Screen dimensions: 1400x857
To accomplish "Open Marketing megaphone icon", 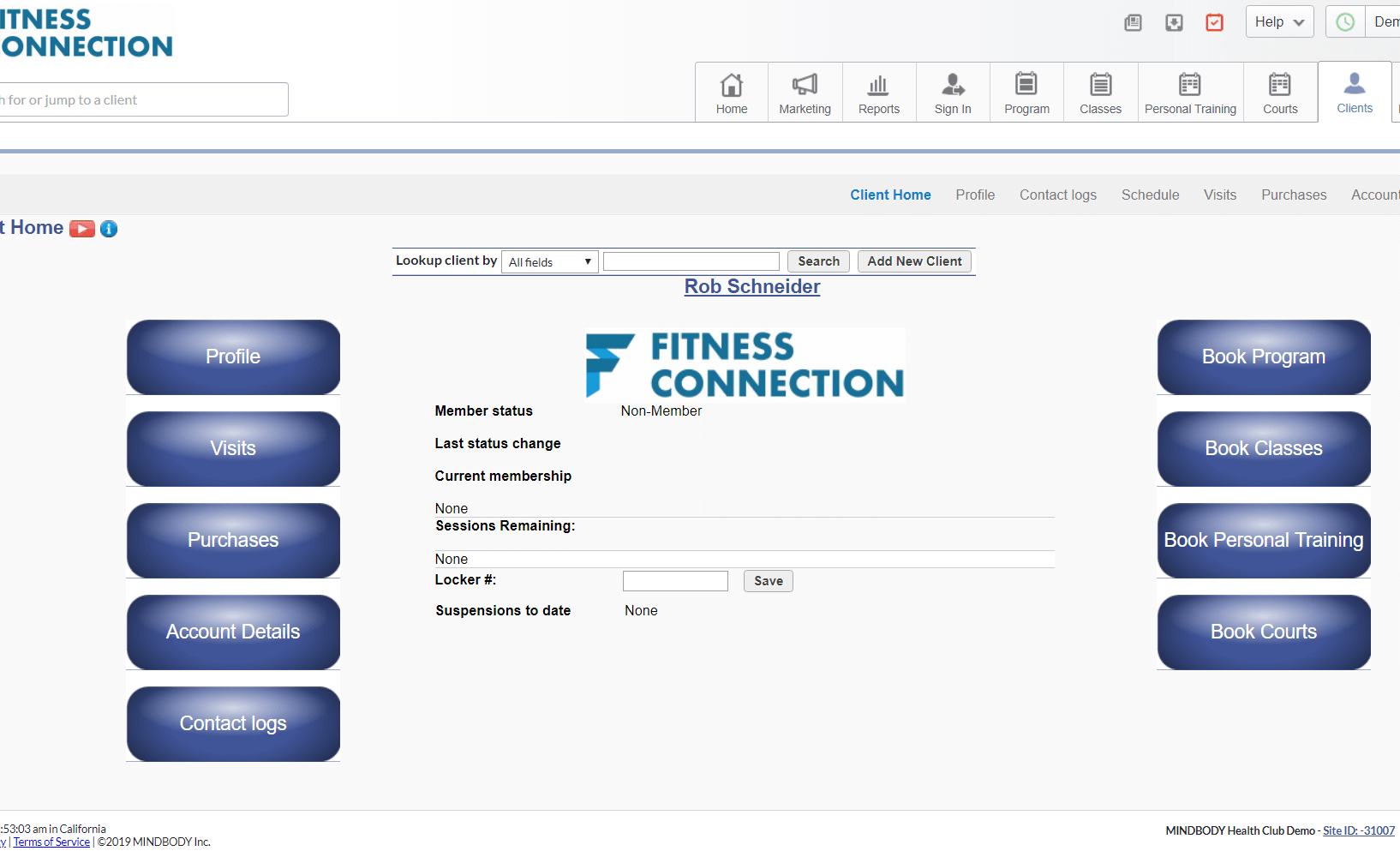I will (x=805, y=85).
